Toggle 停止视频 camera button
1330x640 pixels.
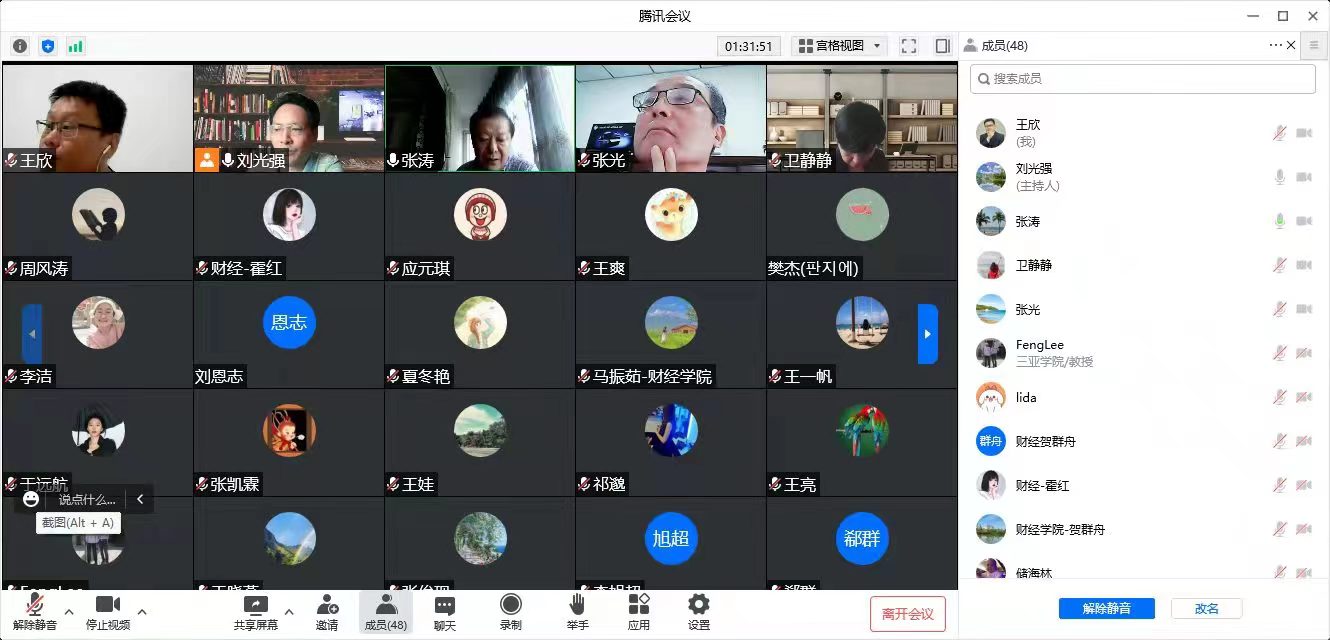coord(108,612)
